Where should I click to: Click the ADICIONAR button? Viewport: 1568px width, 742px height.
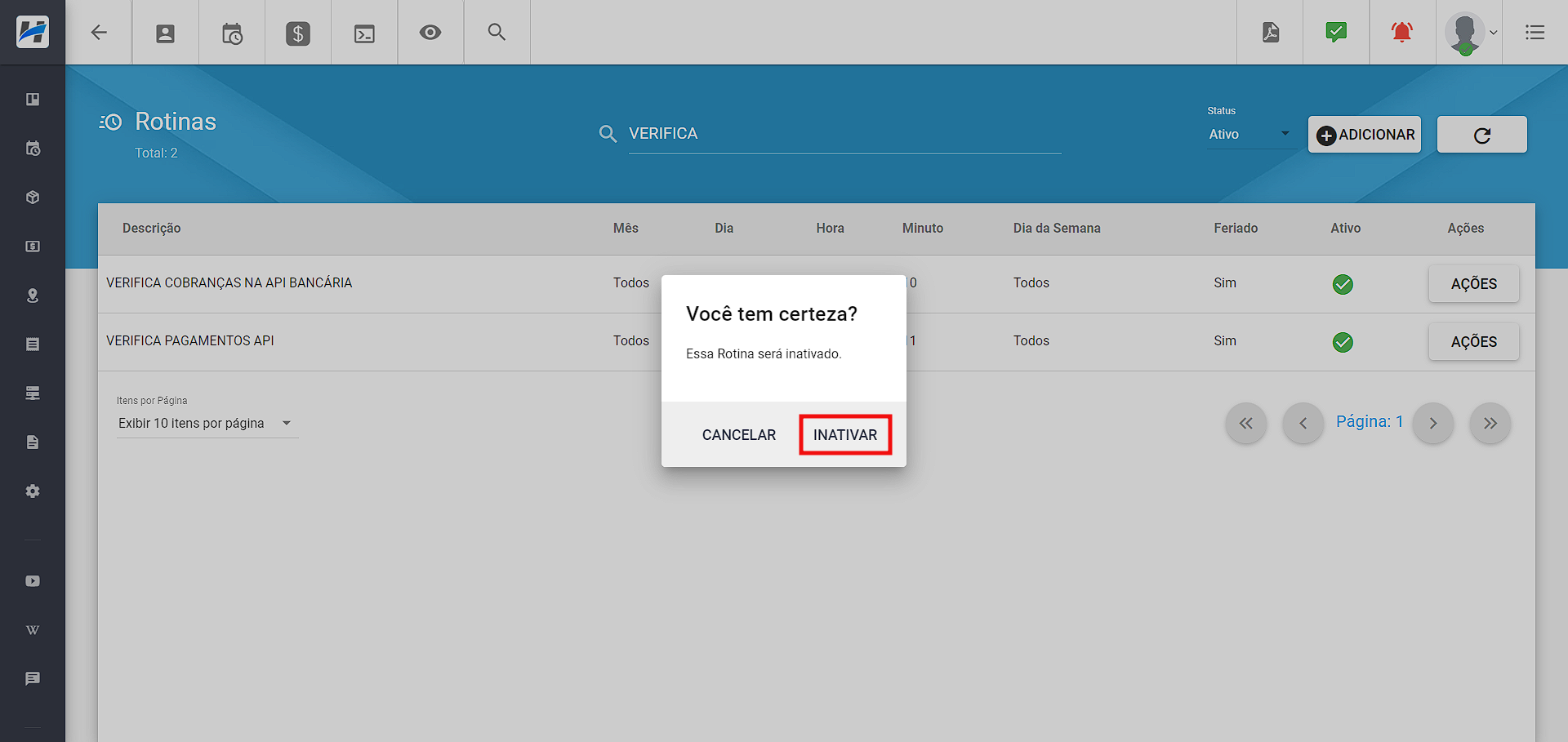coord(1365,135)
